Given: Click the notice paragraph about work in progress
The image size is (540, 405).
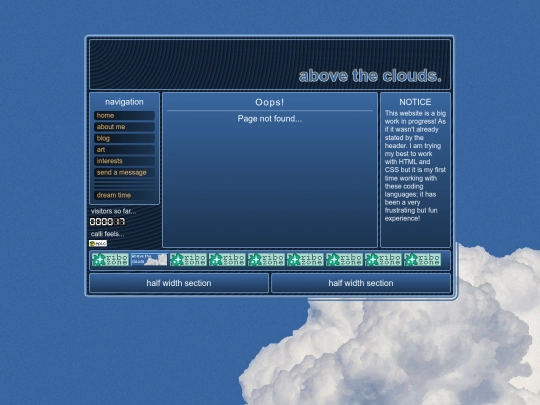Looking at the screenshot, I should (x=415, y=166).
